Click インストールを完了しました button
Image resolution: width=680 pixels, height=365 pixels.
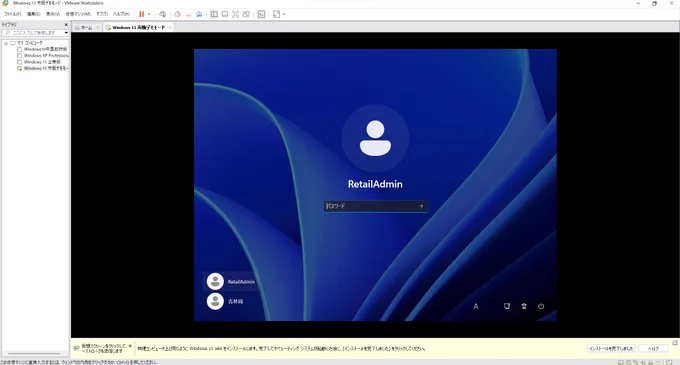coord(611,349)
